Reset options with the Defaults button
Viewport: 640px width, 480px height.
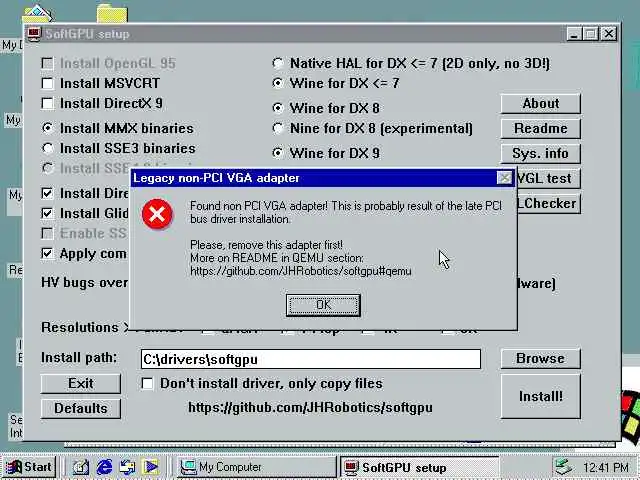[x=81, y=409]
